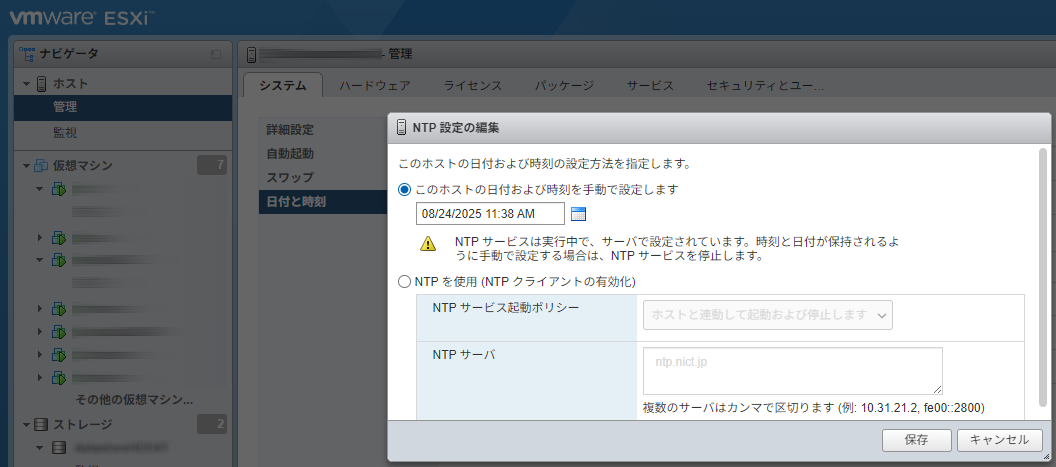Image resolution: width=1056 pixels, height=467 pixels.
Task: Click the NTP dialog vertical scrollbar
Action: click(1043, 276)
